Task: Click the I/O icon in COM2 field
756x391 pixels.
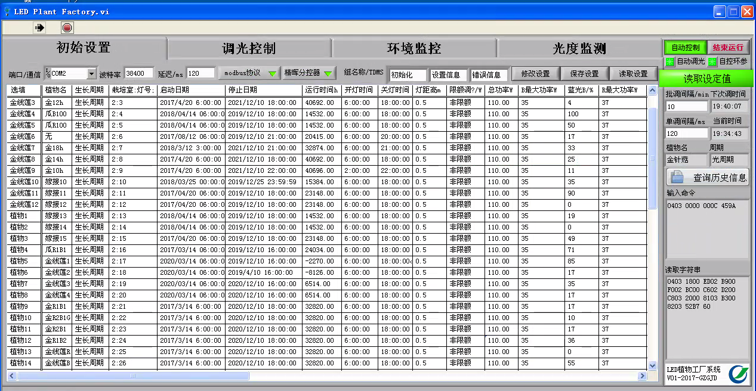Action: point(48,73)
